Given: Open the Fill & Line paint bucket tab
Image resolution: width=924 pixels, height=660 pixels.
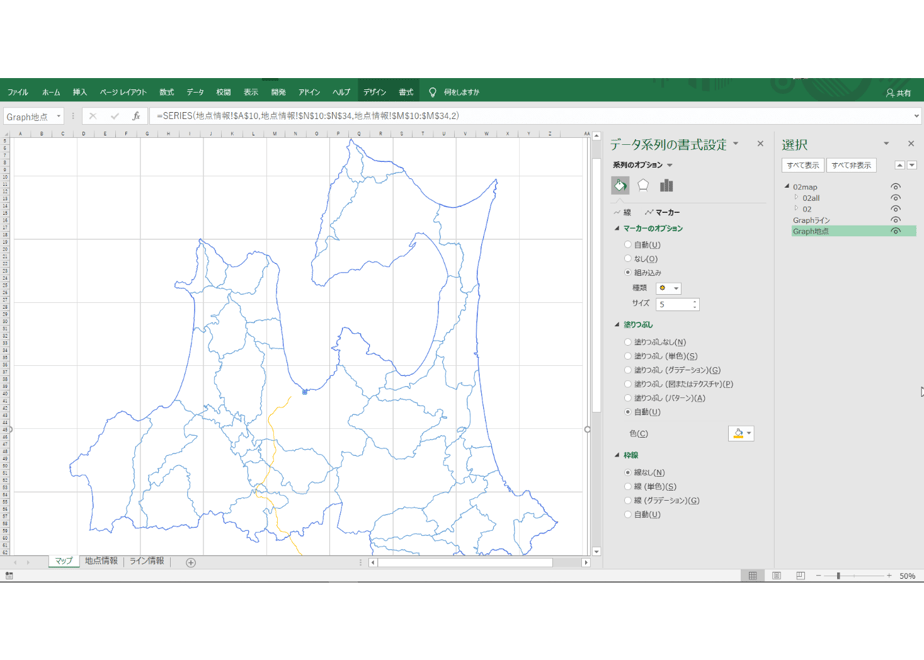Looking at the screenshot, I should [620, 186].
